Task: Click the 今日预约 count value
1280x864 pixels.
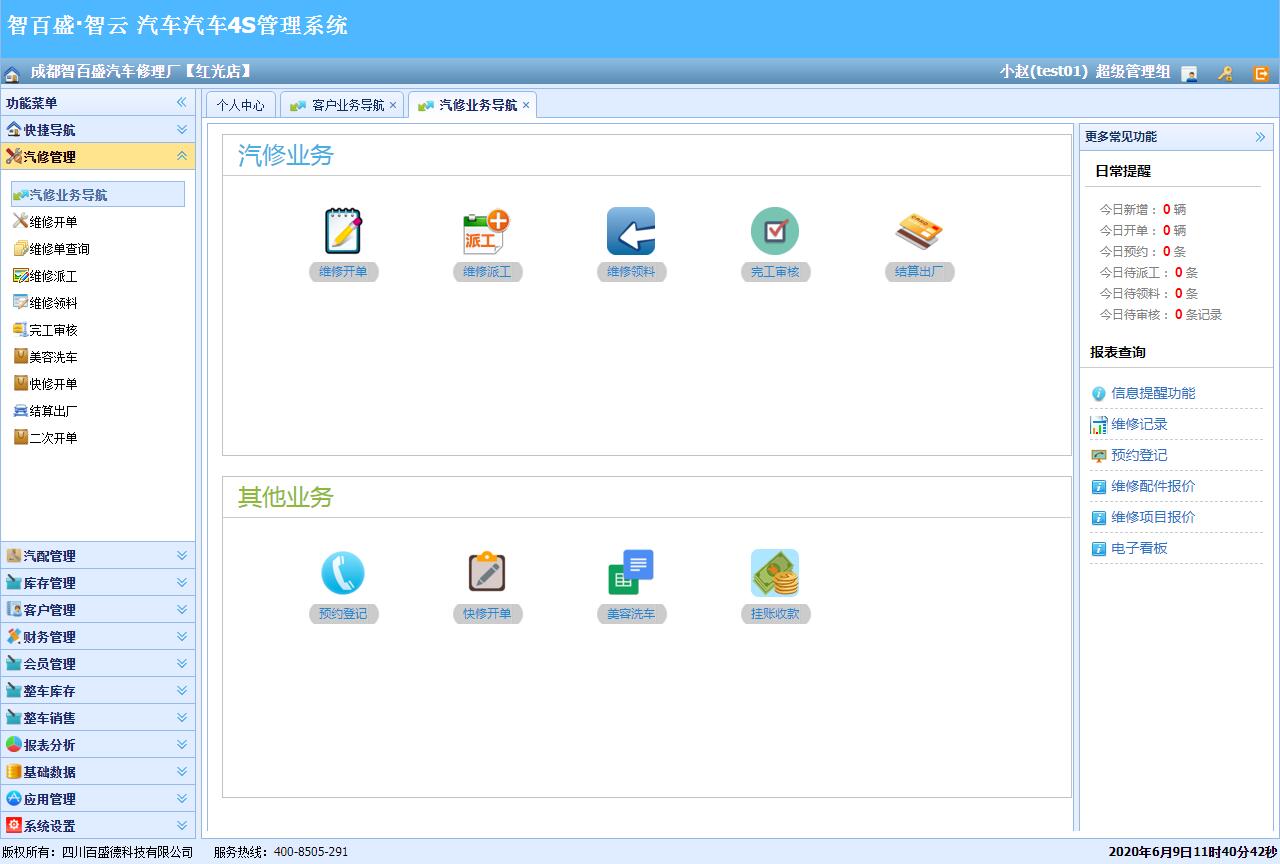Action: (1166, 252)
